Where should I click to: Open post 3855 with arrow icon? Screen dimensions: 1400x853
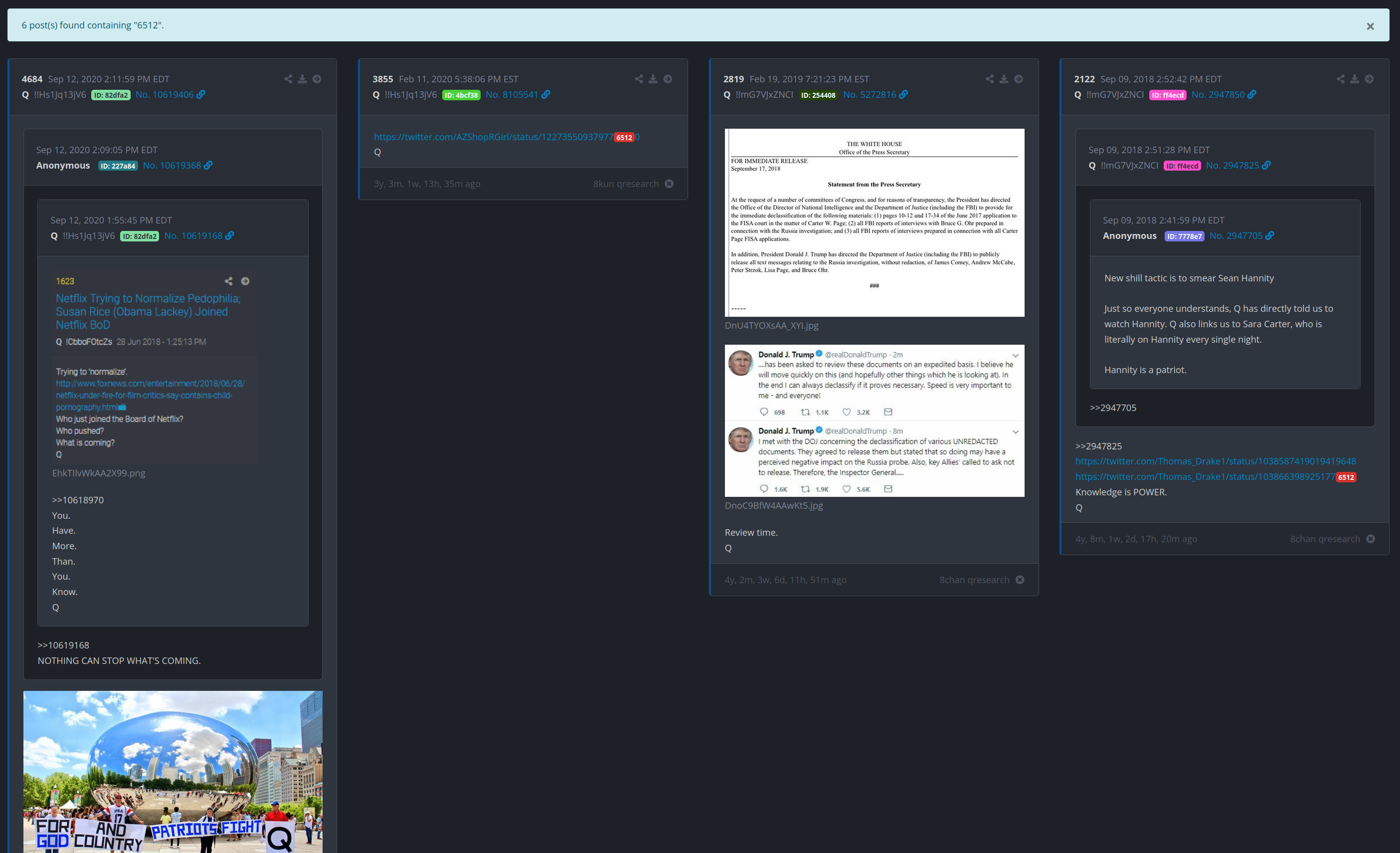[x=668, y=79]
